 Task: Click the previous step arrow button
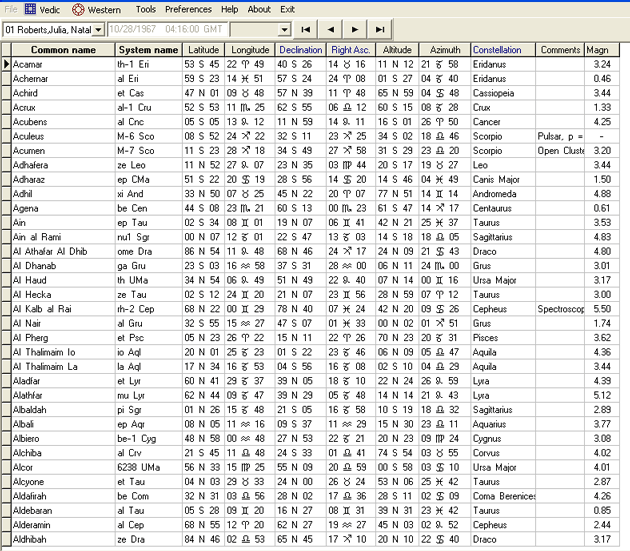[330, 30]
